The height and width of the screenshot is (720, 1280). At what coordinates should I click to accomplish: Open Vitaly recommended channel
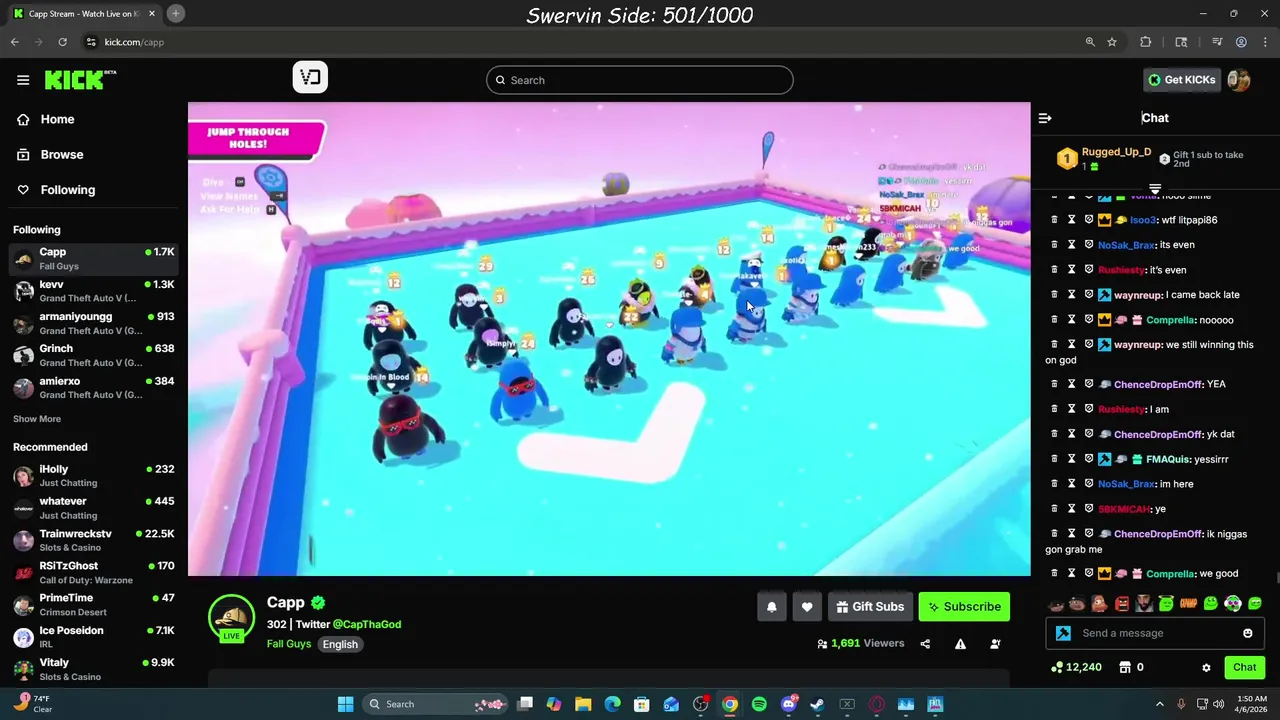click(94, 669)
